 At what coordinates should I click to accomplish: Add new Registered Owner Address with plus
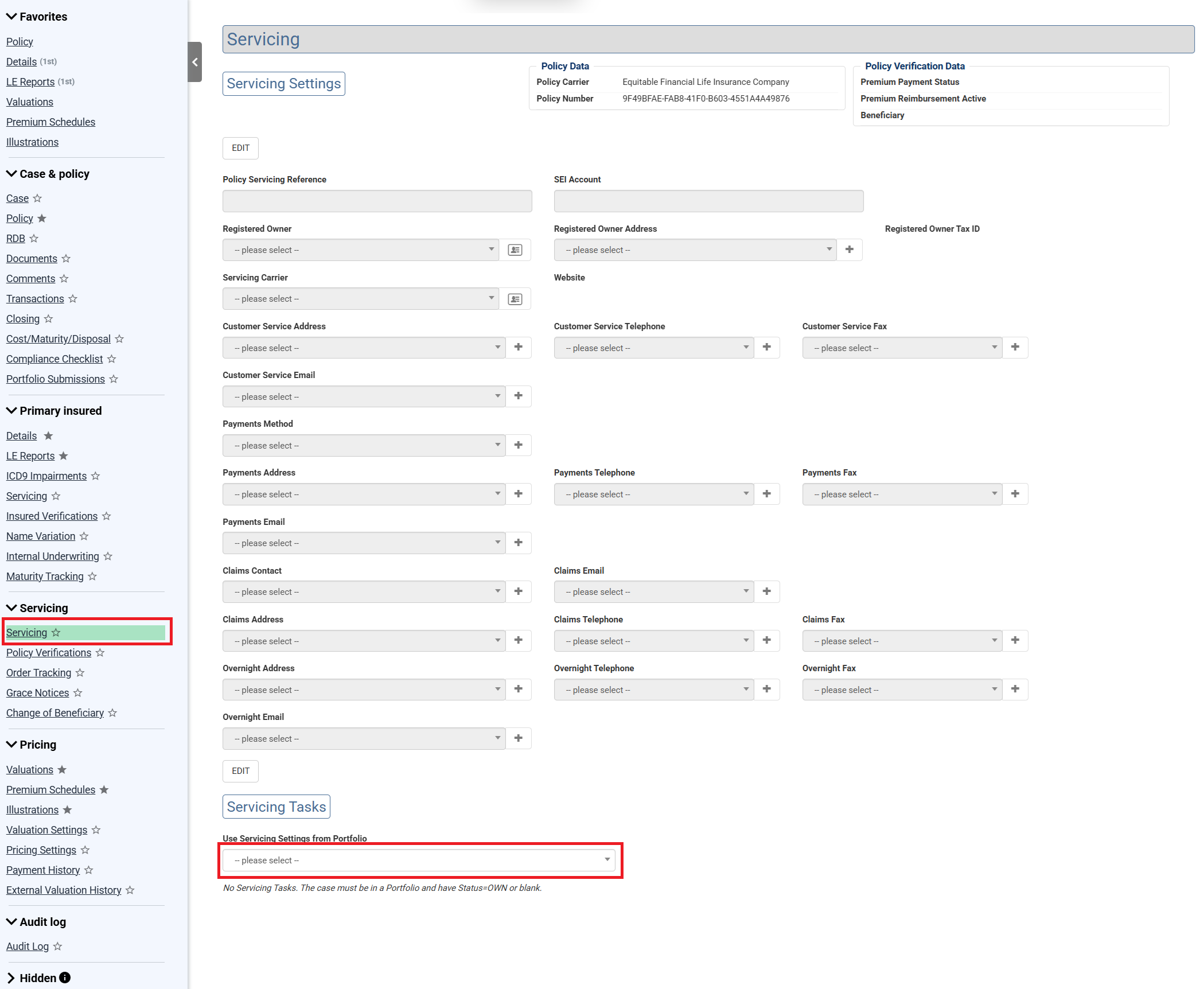coord(849,250)
